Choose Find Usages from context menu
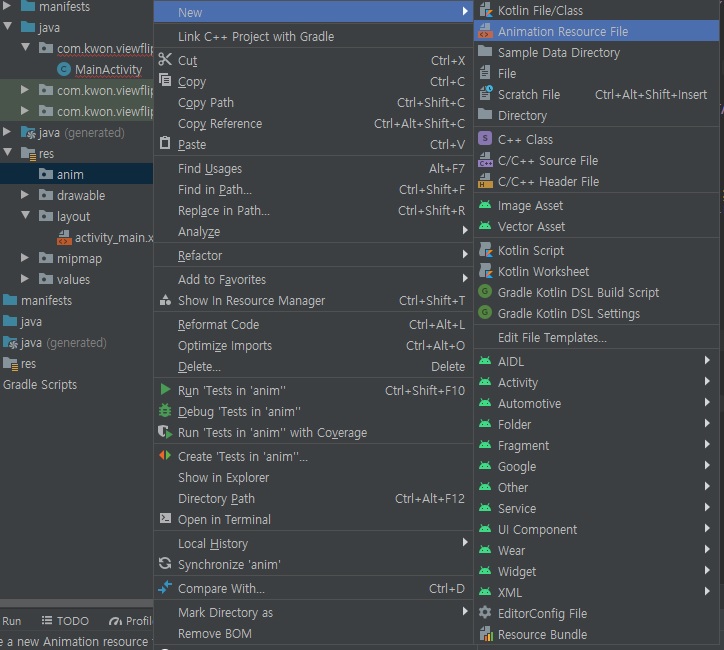The image size is (724, 650). point(314,169)
